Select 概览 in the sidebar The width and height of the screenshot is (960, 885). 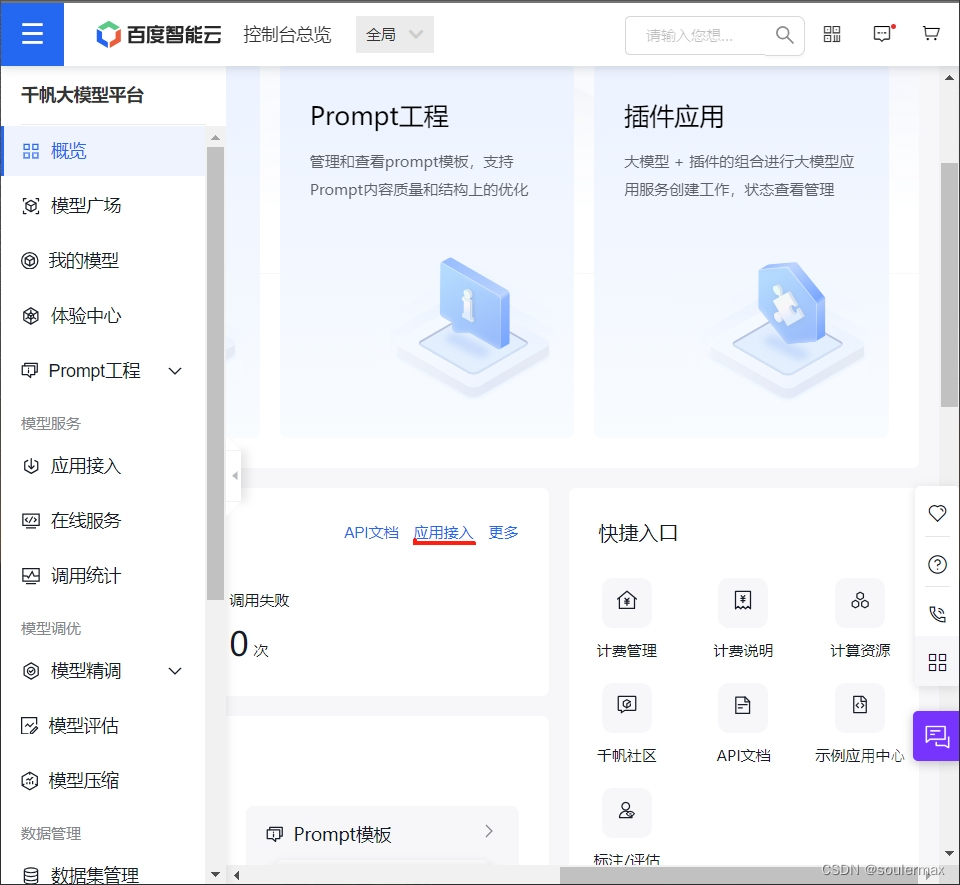click(x=103, y=151)
